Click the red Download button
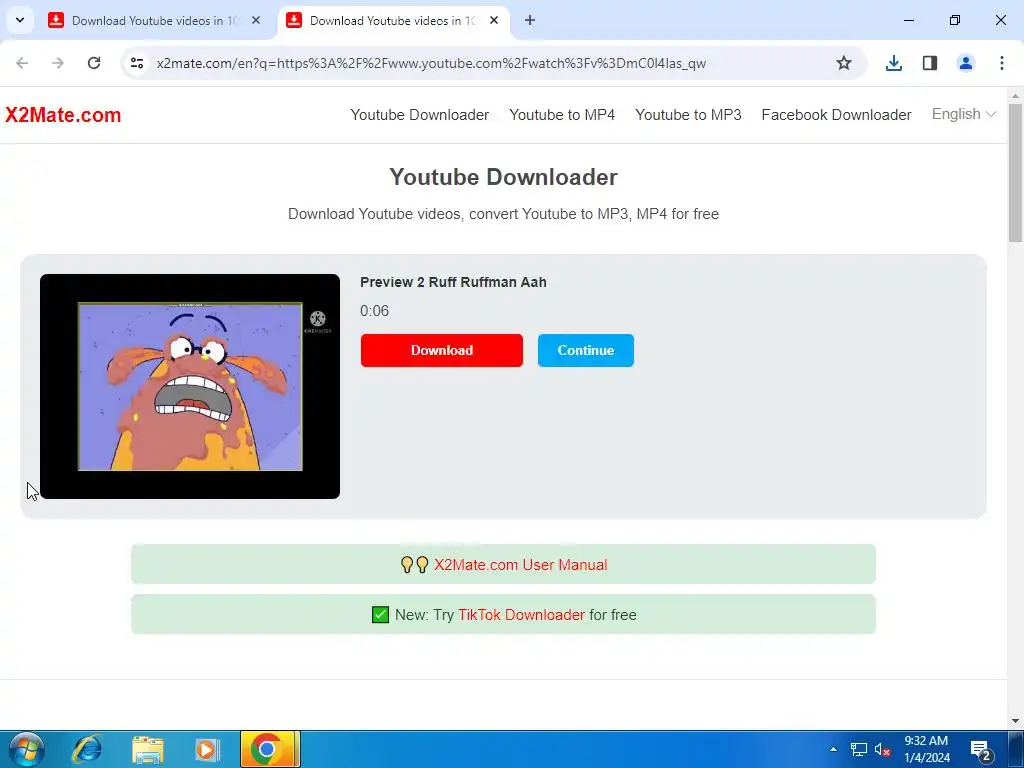1024x768 pixels. point(441,350)
